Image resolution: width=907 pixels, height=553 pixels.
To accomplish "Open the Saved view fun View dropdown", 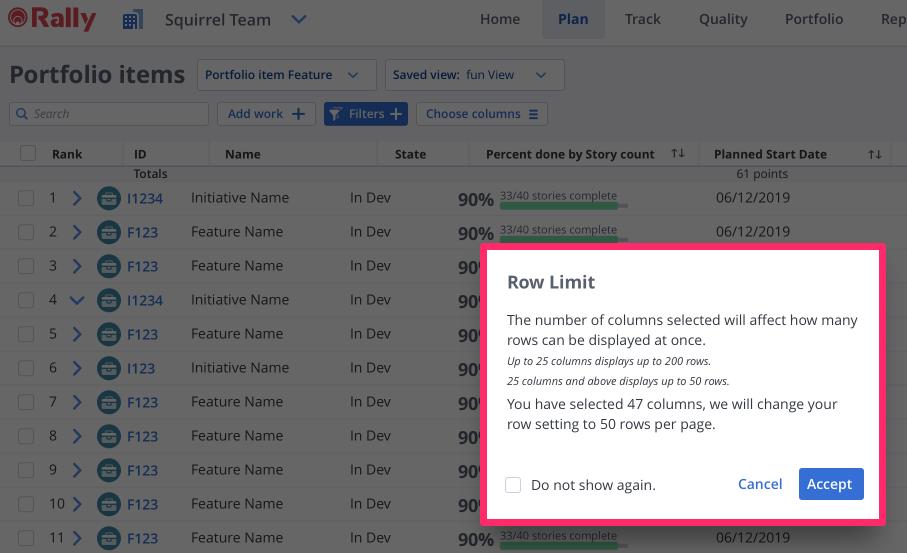I will pyautogui.click(x=474, y=75).
